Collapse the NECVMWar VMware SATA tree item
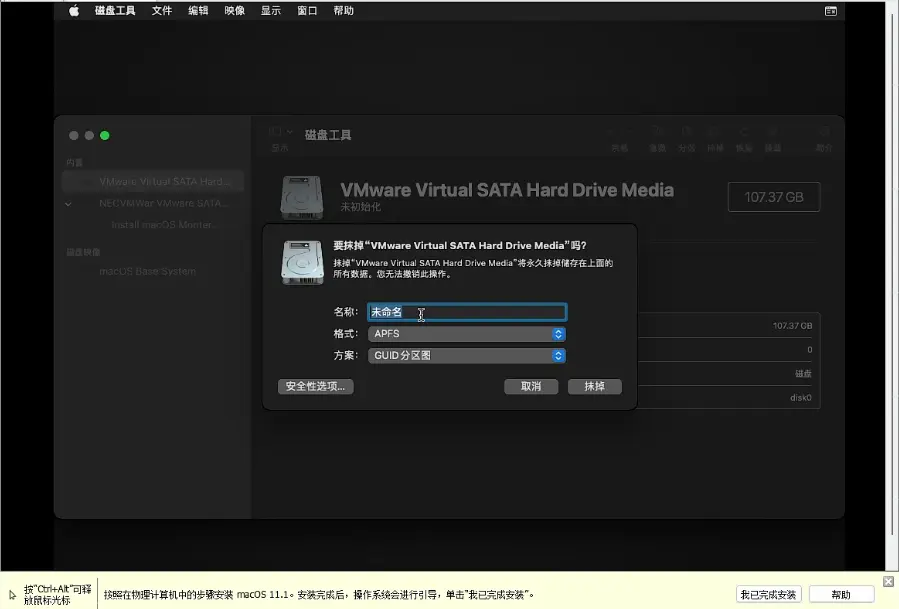 pyautogui.click(x=69, y=203)
